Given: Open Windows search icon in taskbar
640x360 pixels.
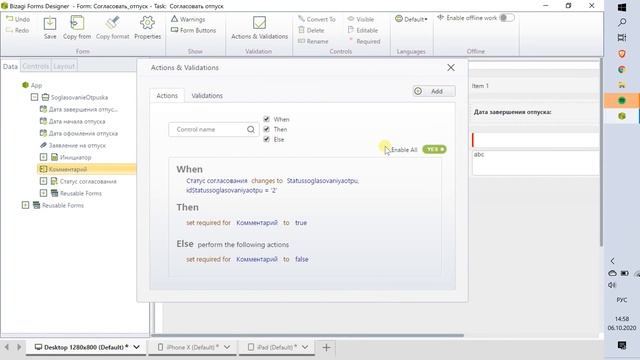Looking at the screenshot, I should [622, 22].
